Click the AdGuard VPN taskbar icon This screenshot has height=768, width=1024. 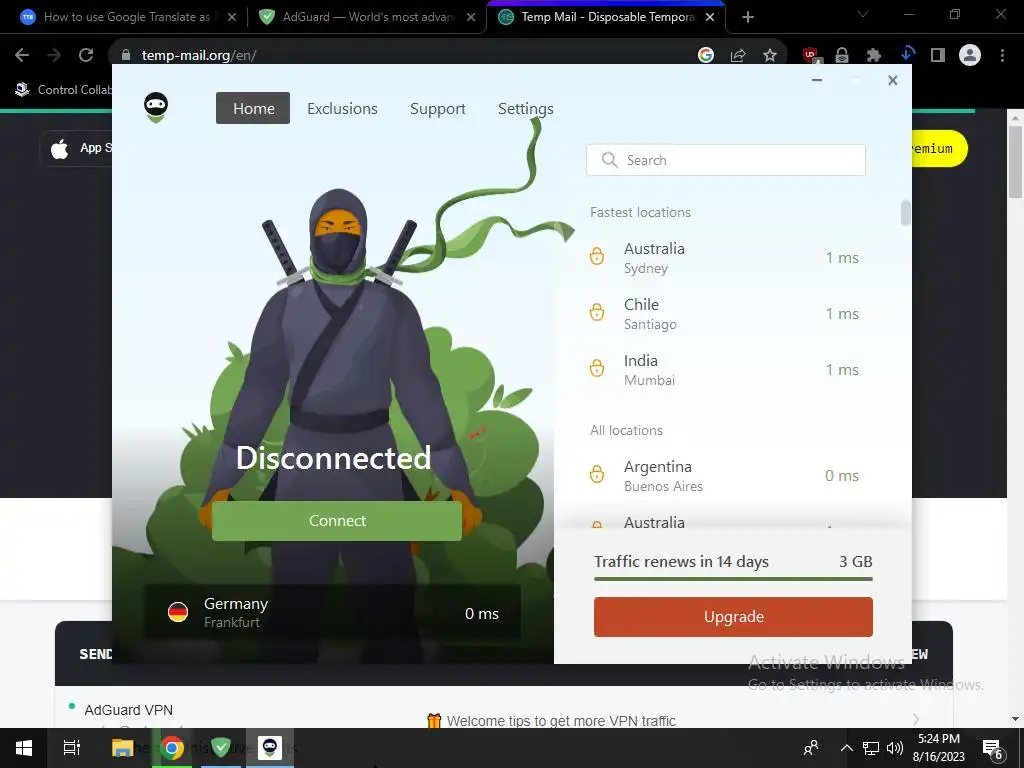click(x=270, y=748)
